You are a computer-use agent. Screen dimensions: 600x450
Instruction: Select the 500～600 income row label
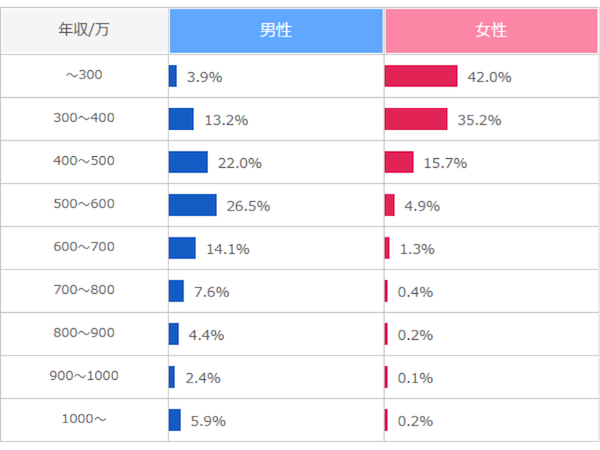84,205
